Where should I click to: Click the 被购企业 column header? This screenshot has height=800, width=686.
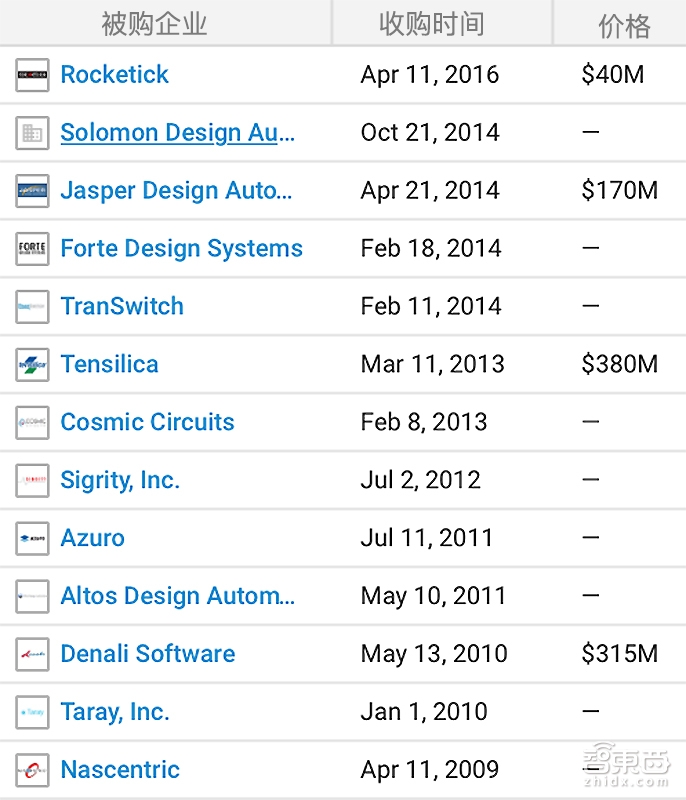[154, 24]
